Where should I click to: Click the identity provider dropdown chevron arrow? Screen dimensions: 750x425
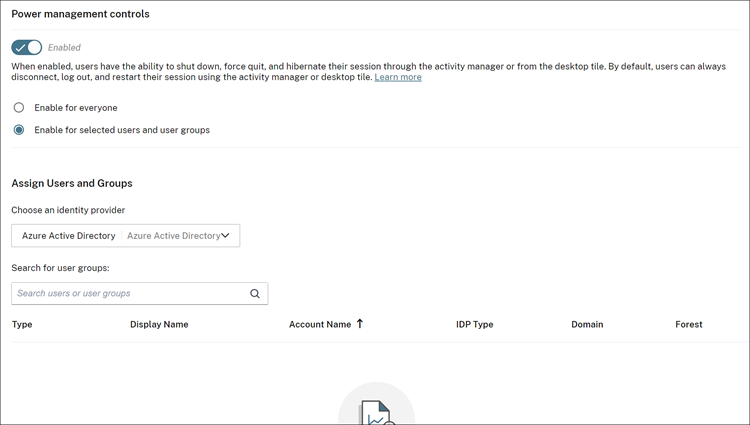(225, 235)
